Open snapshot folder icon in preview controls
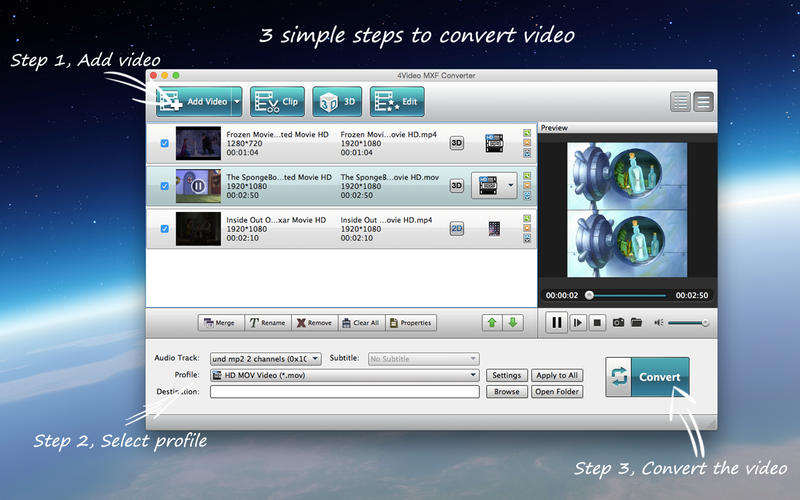Screen dimensions: 800x500 636,322
